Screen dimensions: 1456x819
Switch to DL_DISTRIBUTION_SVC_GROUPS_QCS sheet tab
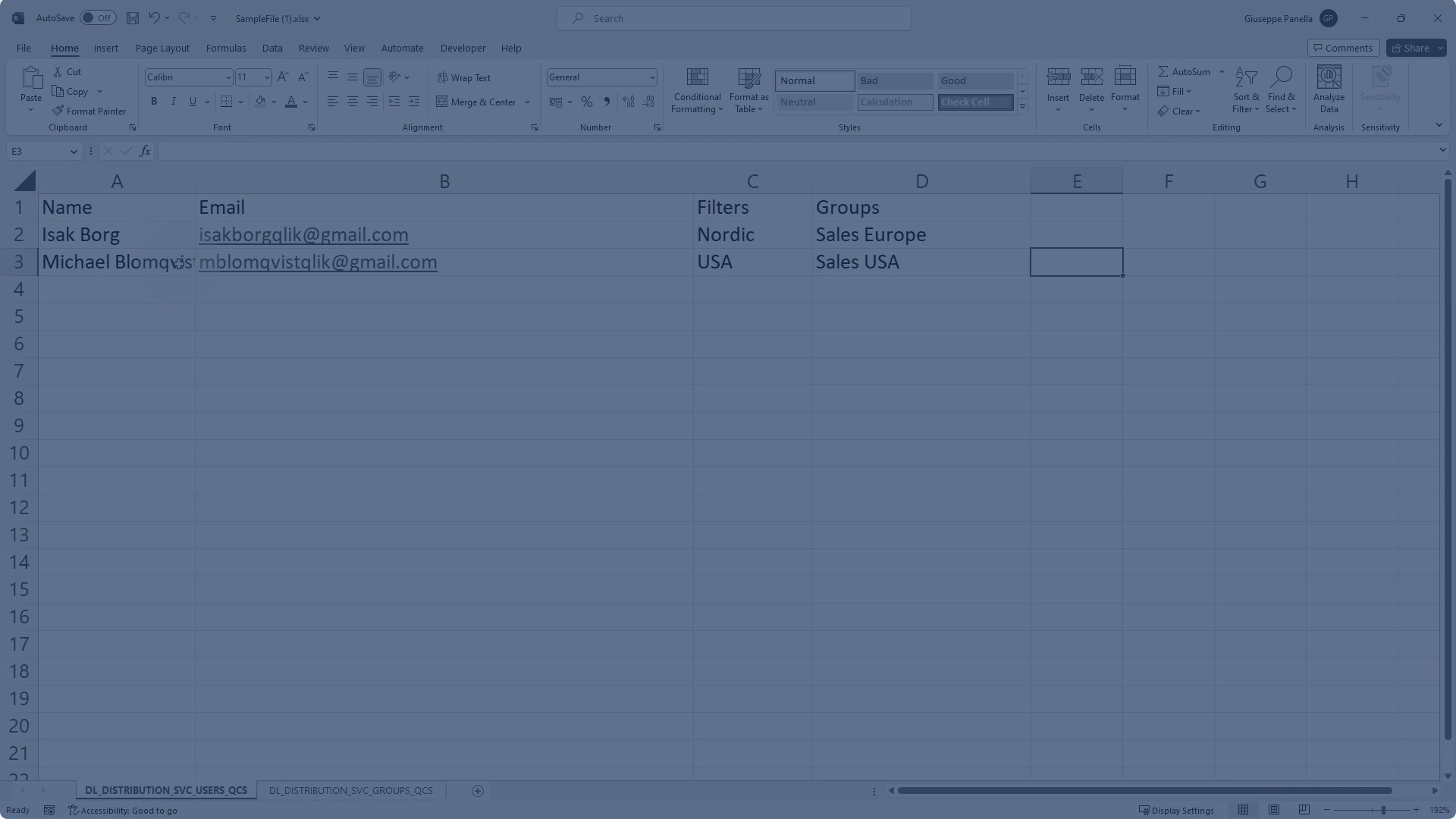point(350,790)
